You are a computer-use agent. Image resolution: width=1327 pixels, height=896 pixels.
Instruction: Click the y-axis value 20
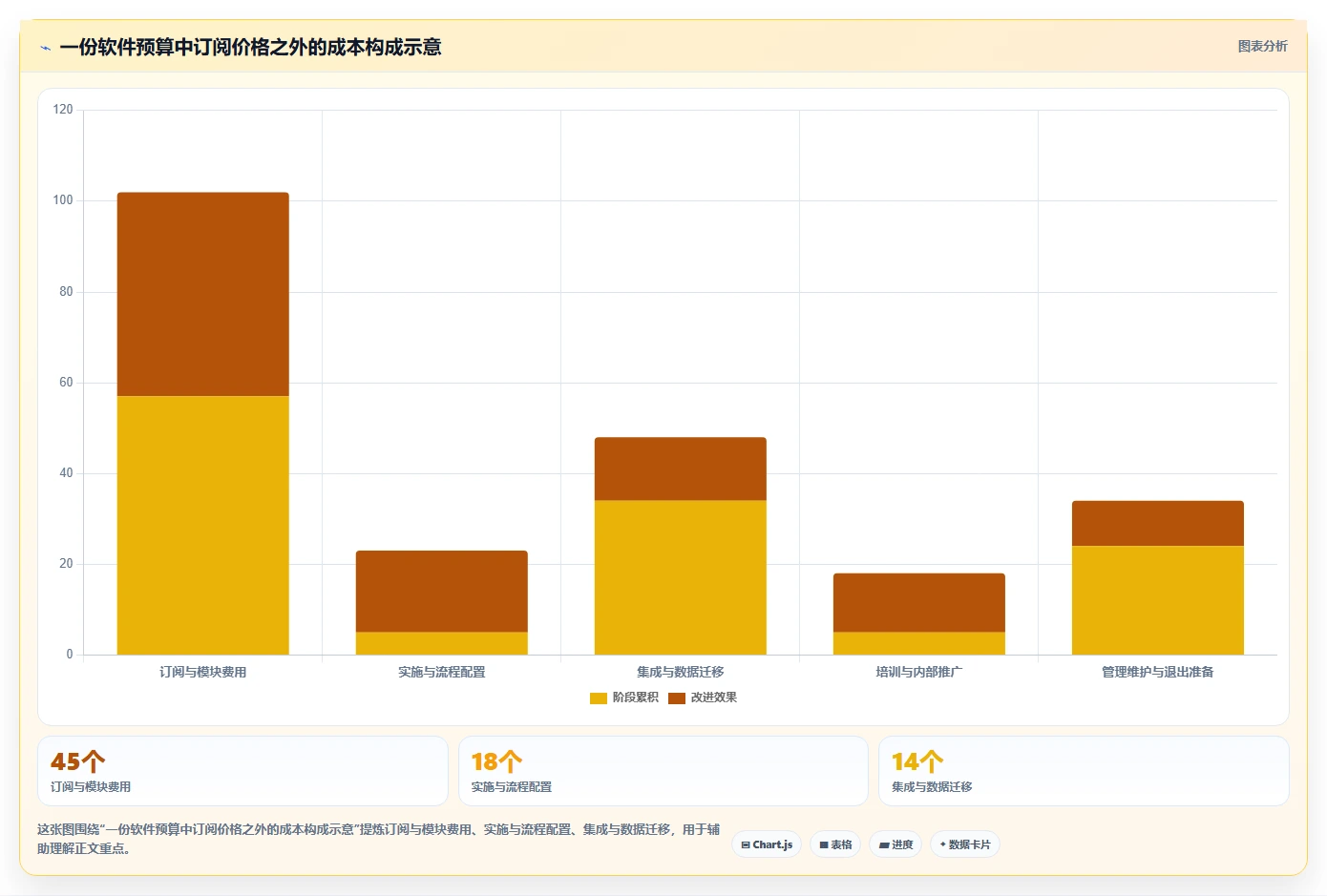click(x=66, y=564)
